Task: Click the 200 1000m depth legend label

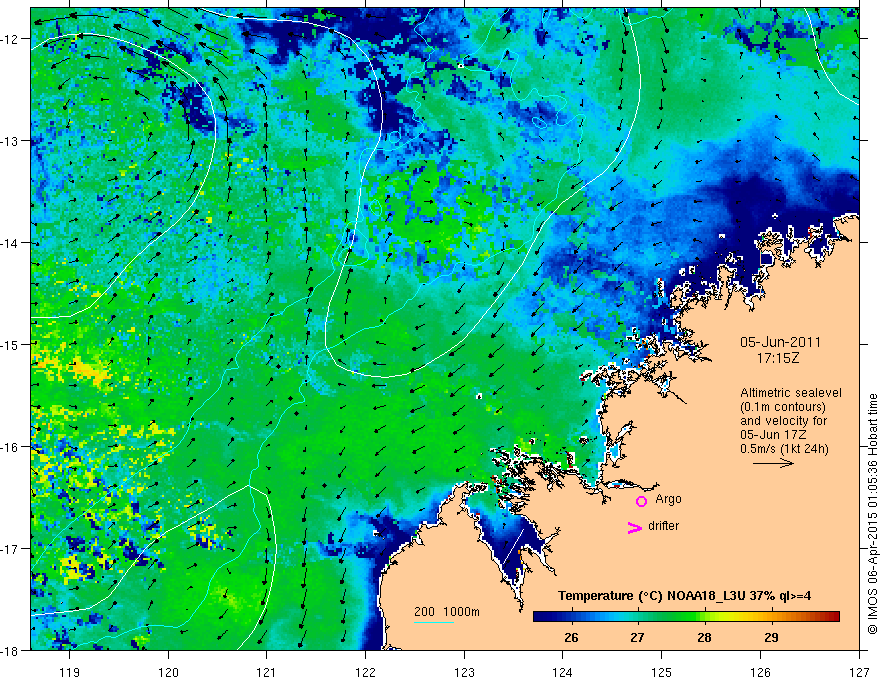Action: click(x=447, y=612)
